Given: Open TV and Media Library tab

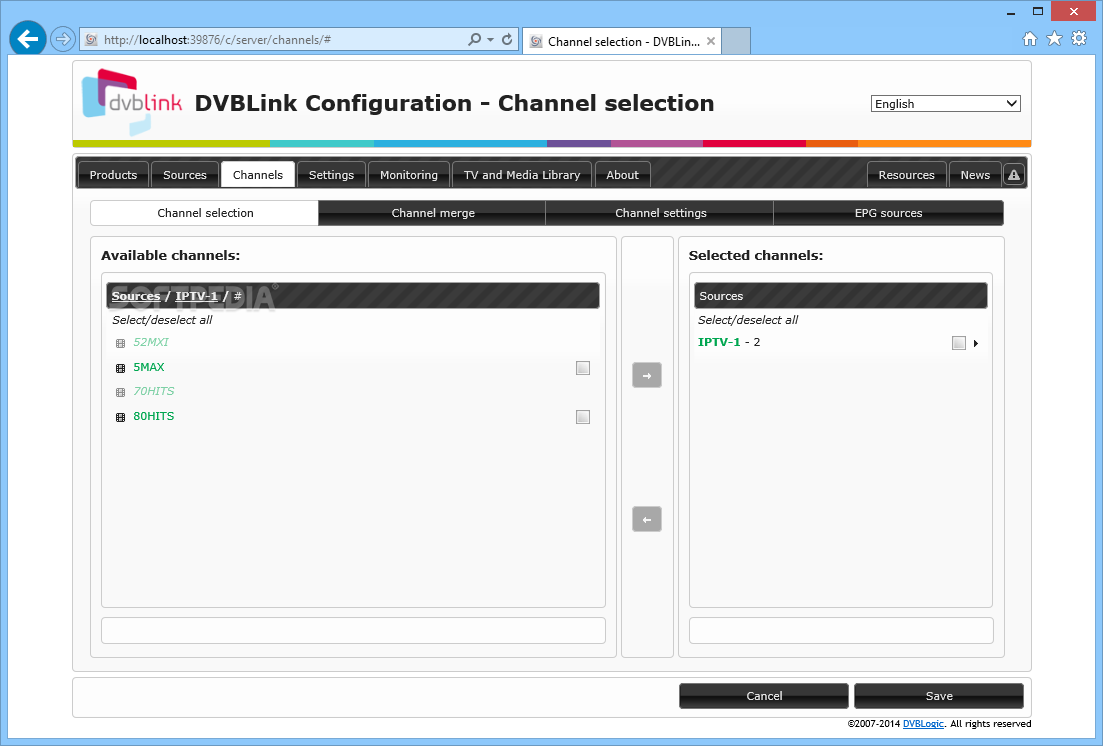Looking at the screenshot, I should [x=522, y=175].
